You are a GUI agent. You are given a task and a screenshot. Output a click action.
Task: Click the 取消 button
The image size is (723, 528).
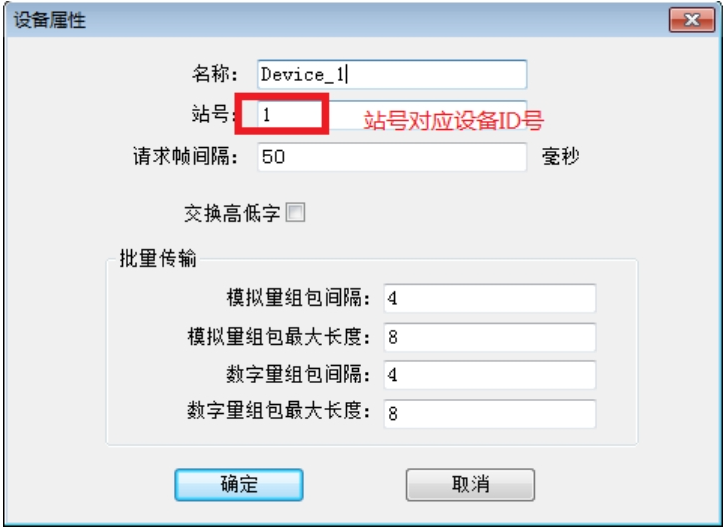pyautogui.click(x=470, y=485)
